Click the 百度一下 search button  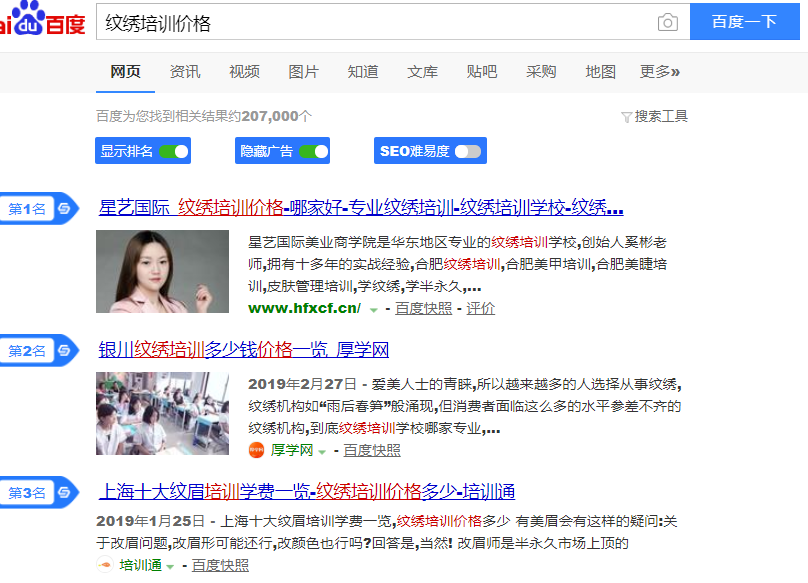[x=745, y=22]
